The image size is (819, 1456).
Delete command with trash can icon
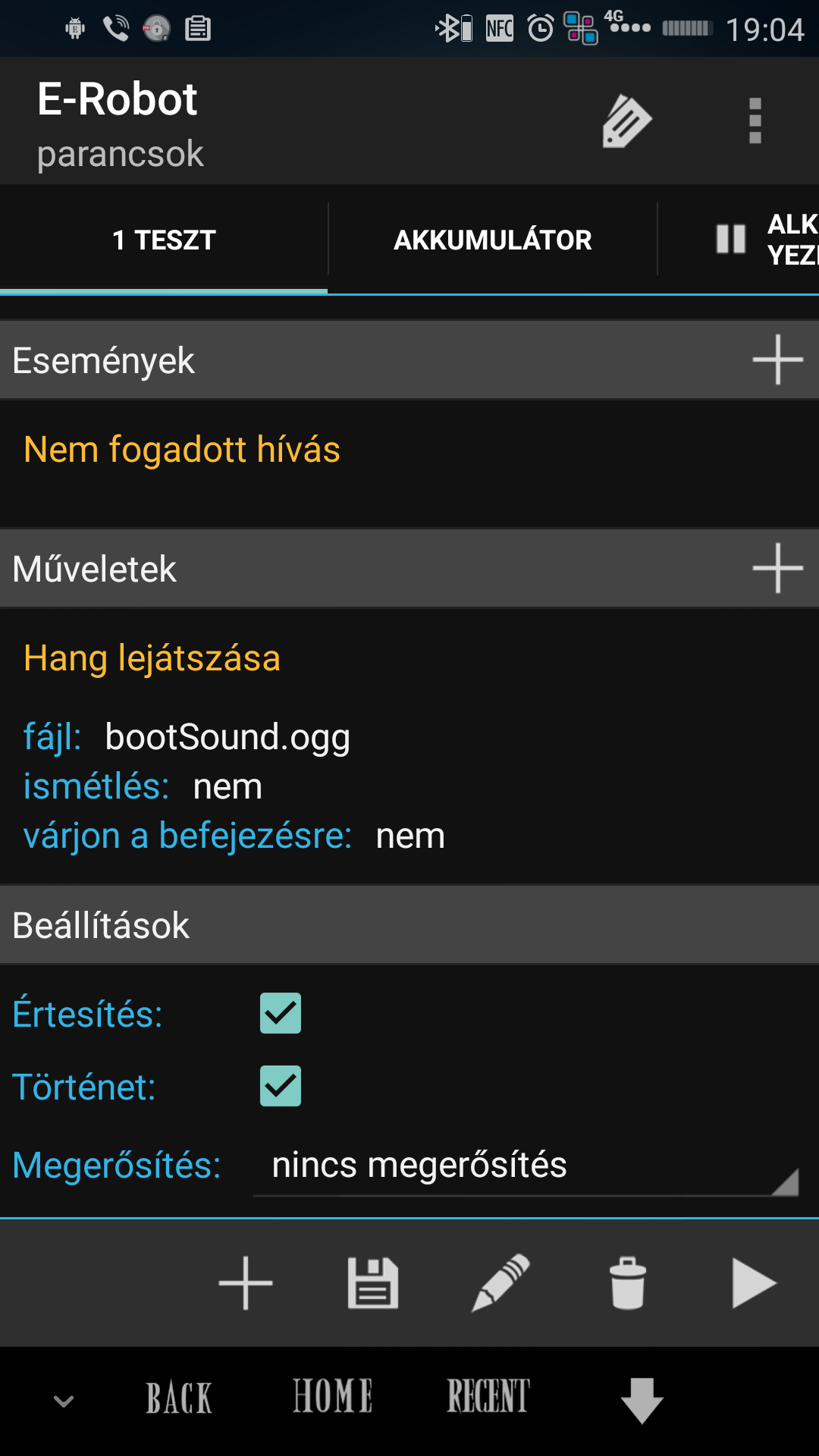coord(628,1283)
